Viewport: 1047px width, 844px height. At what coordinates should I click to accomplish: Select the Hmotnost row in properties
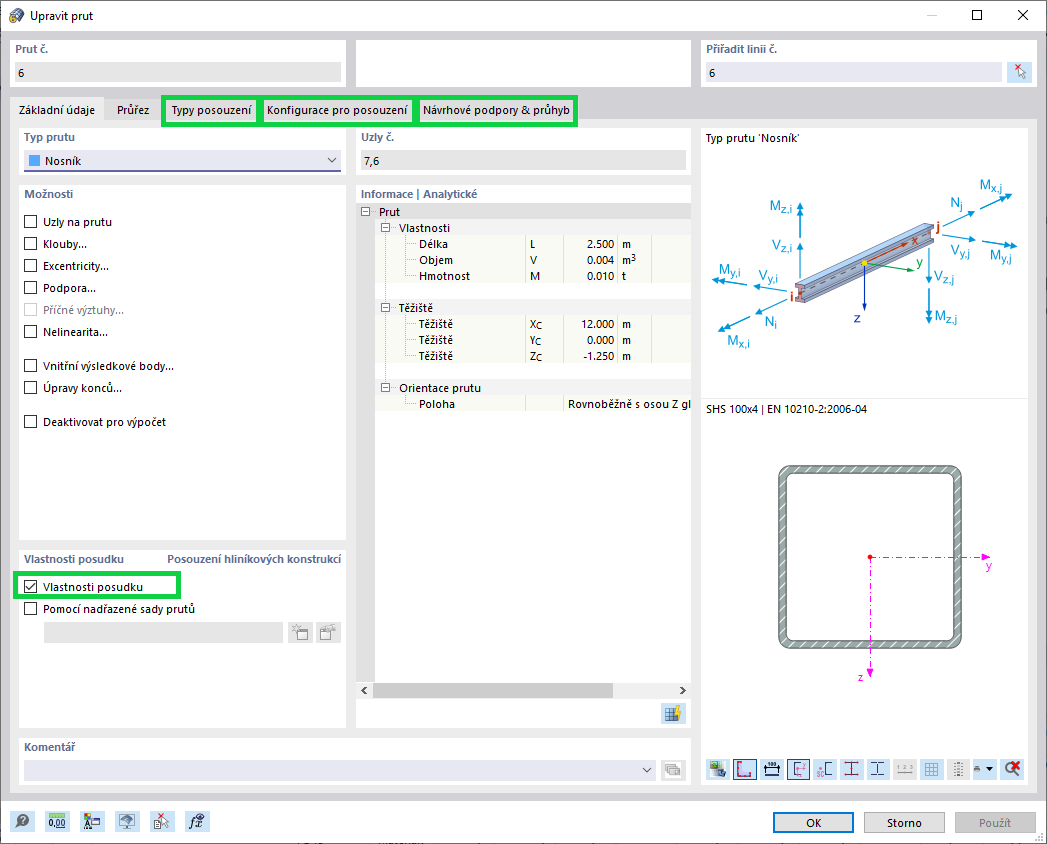pyautogui.click(x=533, y=276)
